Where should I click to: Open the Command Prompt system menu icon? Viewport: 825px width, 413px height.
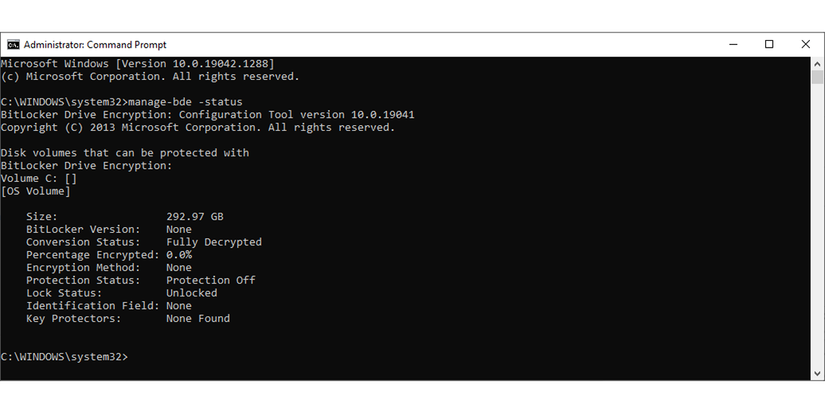[13, 44]
